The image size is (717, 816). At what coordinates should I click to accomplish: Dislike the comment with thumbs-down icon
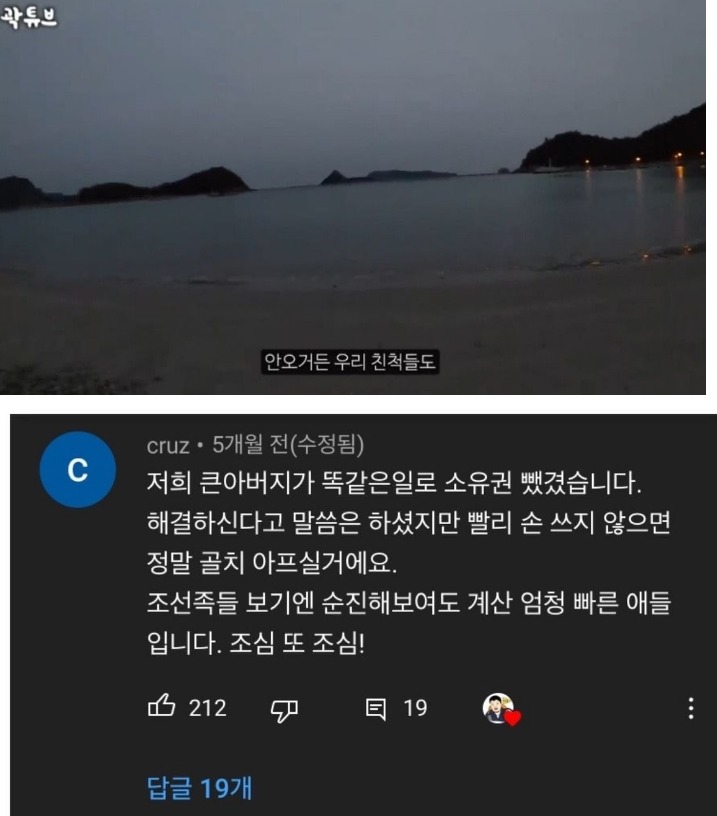284,710
